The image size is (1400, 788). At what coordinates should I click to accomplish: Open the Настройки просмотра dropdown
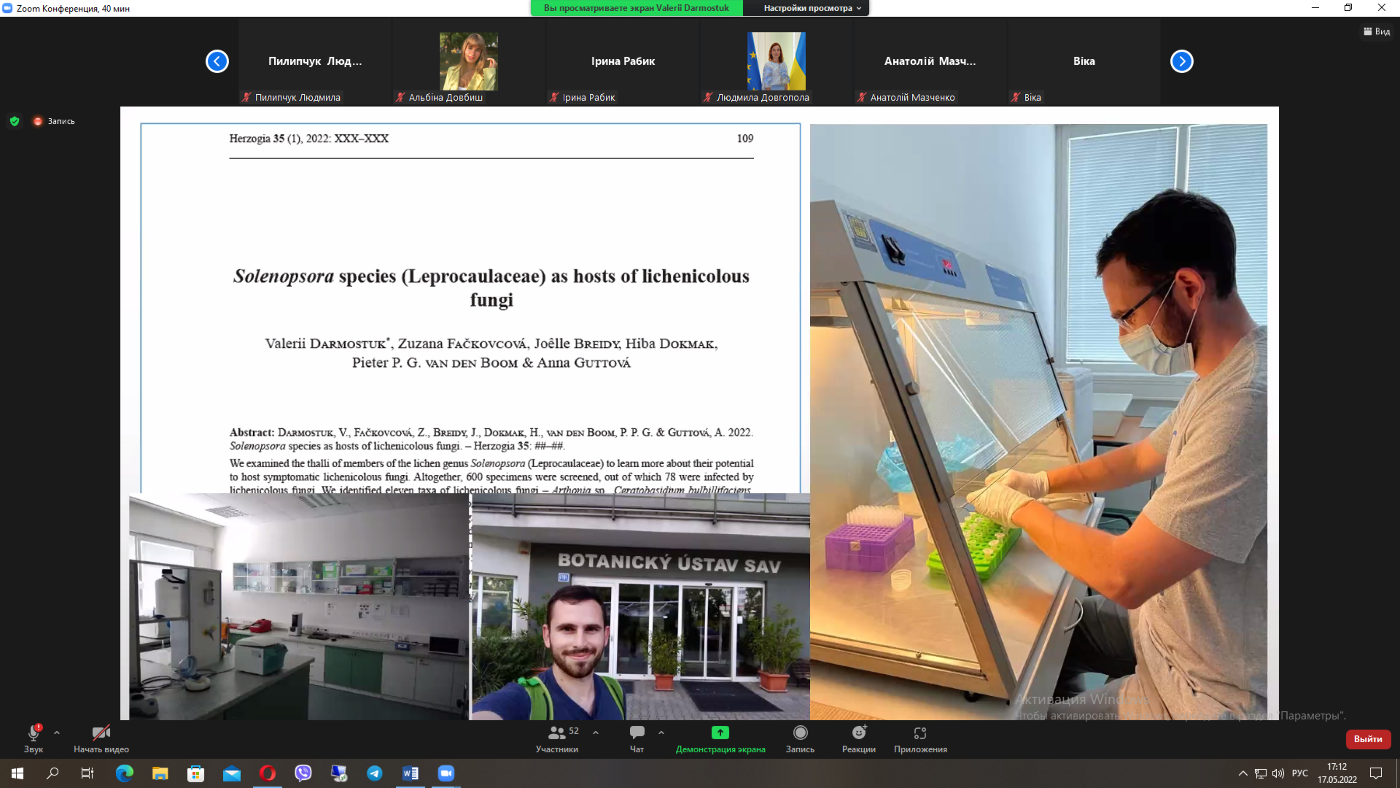click(x=812, y=8)
